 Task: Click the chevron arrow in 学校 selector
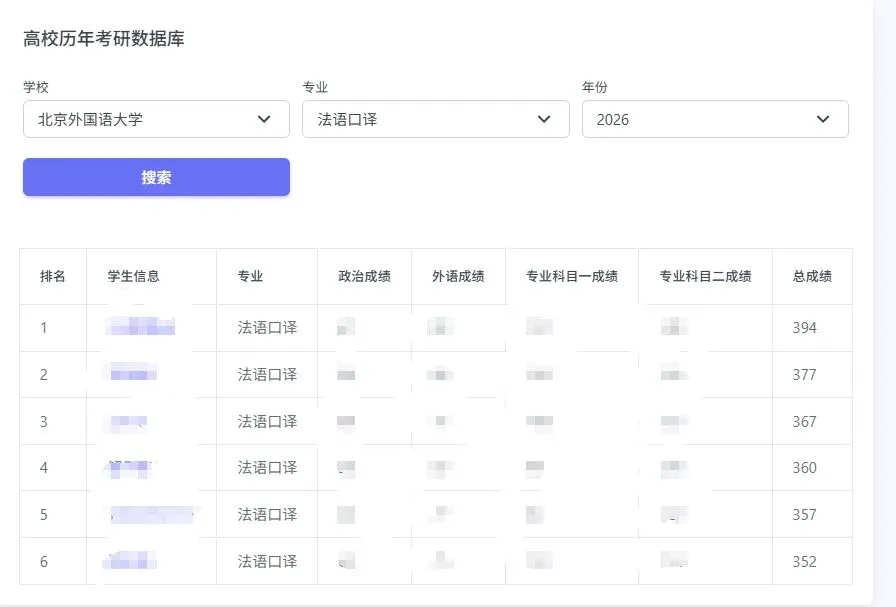click(264, 119)
